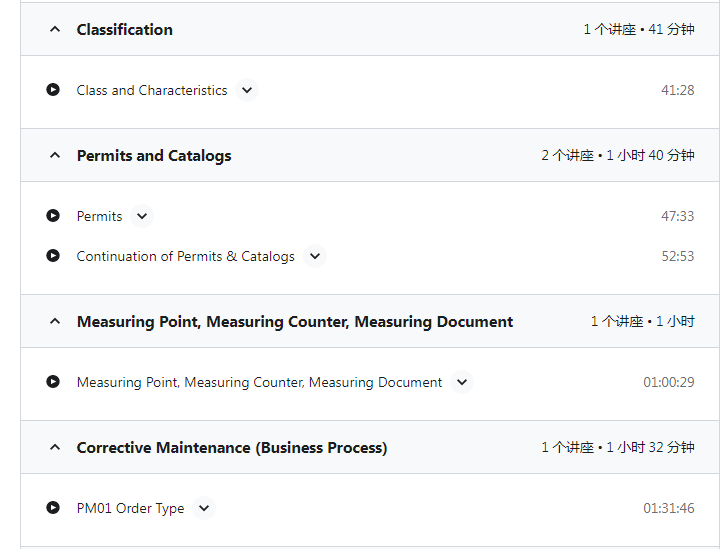Screen dimensions: 728x549
Task: Expand the Permits lecture description arrow
Action: [142, 216]
